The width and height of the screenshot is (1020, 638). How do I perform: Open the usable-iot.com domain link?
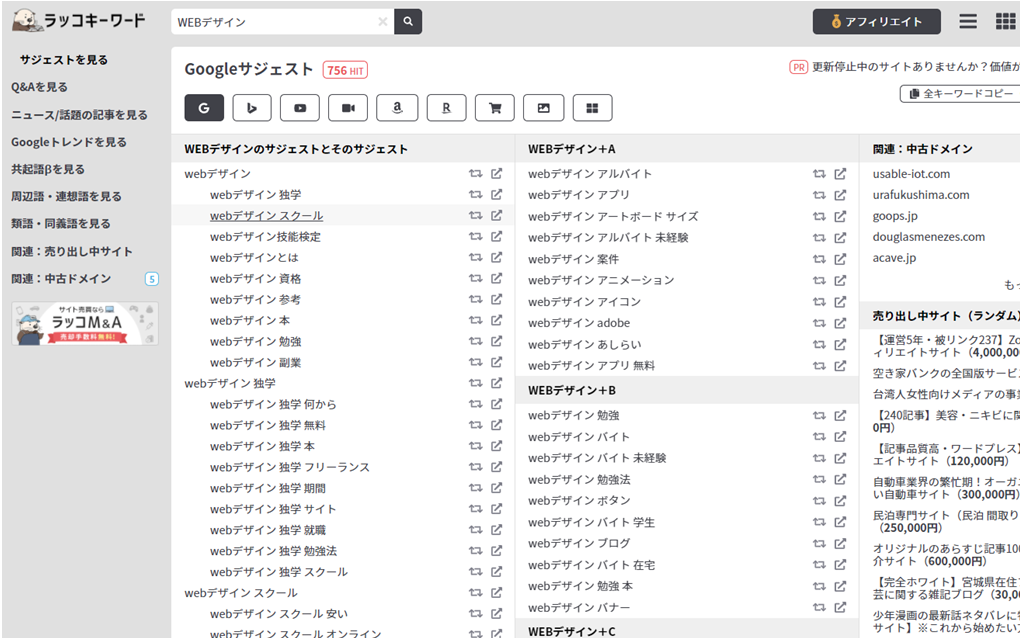tap(911, 174)
